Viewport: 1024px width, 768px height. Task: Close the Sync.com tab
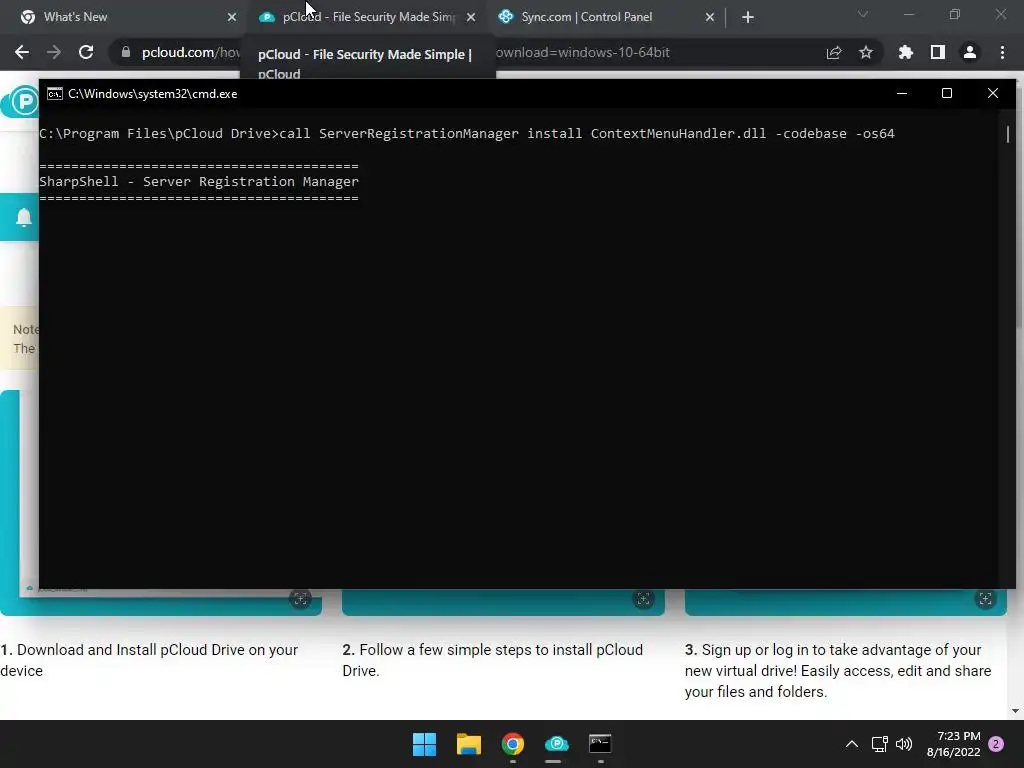[710, 17]
